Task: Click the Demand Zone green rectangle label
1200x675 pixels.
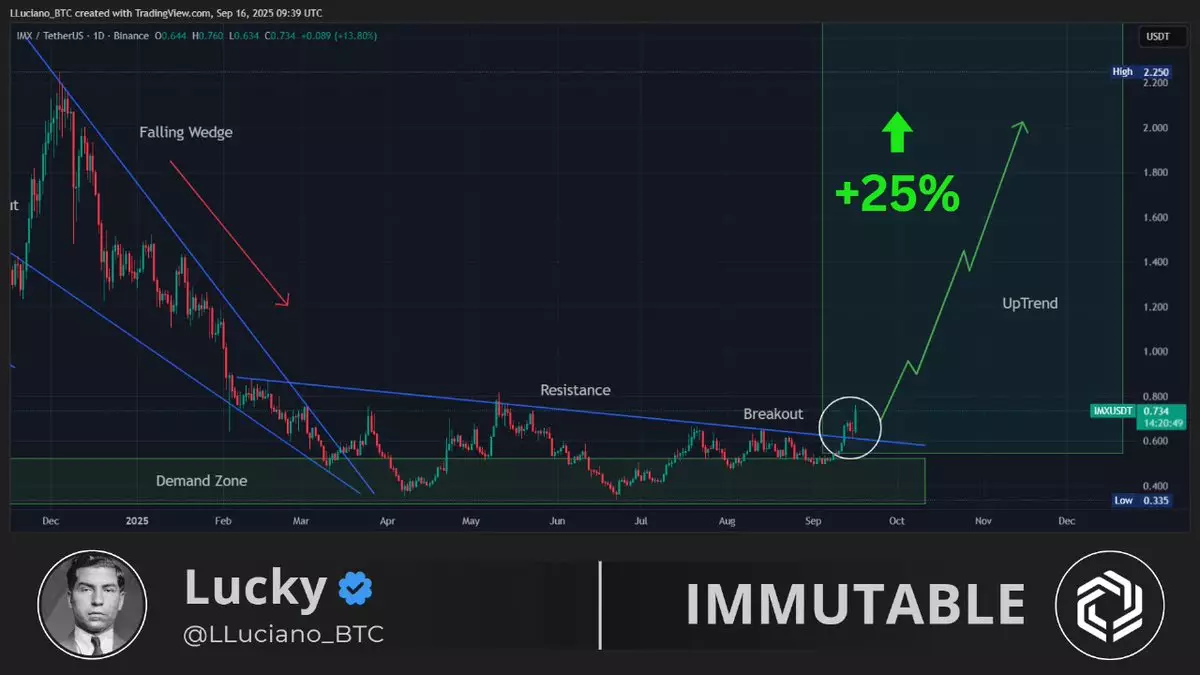Action: click(x=201, y=481)
